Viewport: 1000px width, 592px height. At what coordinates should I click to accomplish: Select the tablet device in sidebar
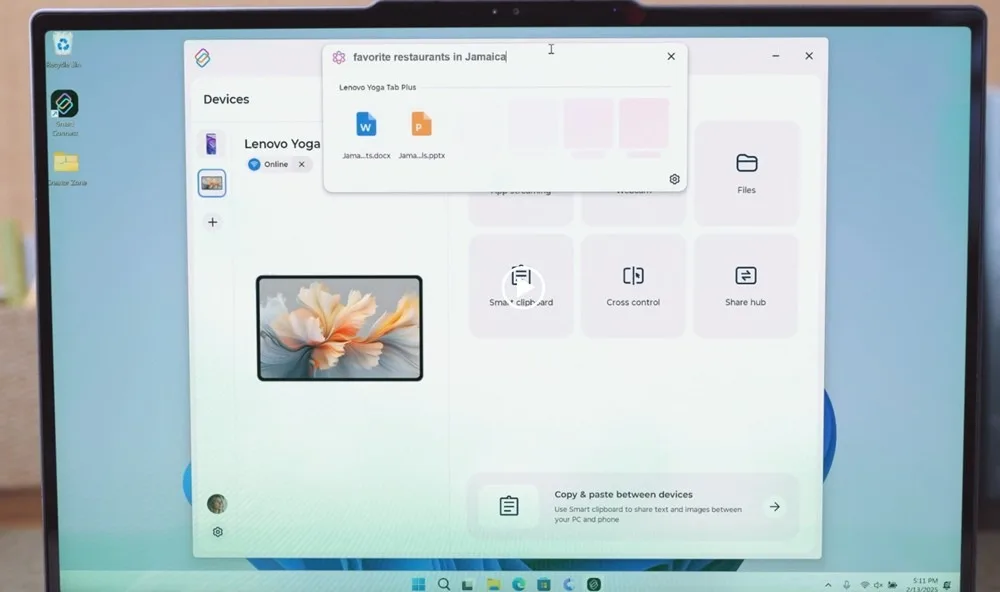[212, 183]
